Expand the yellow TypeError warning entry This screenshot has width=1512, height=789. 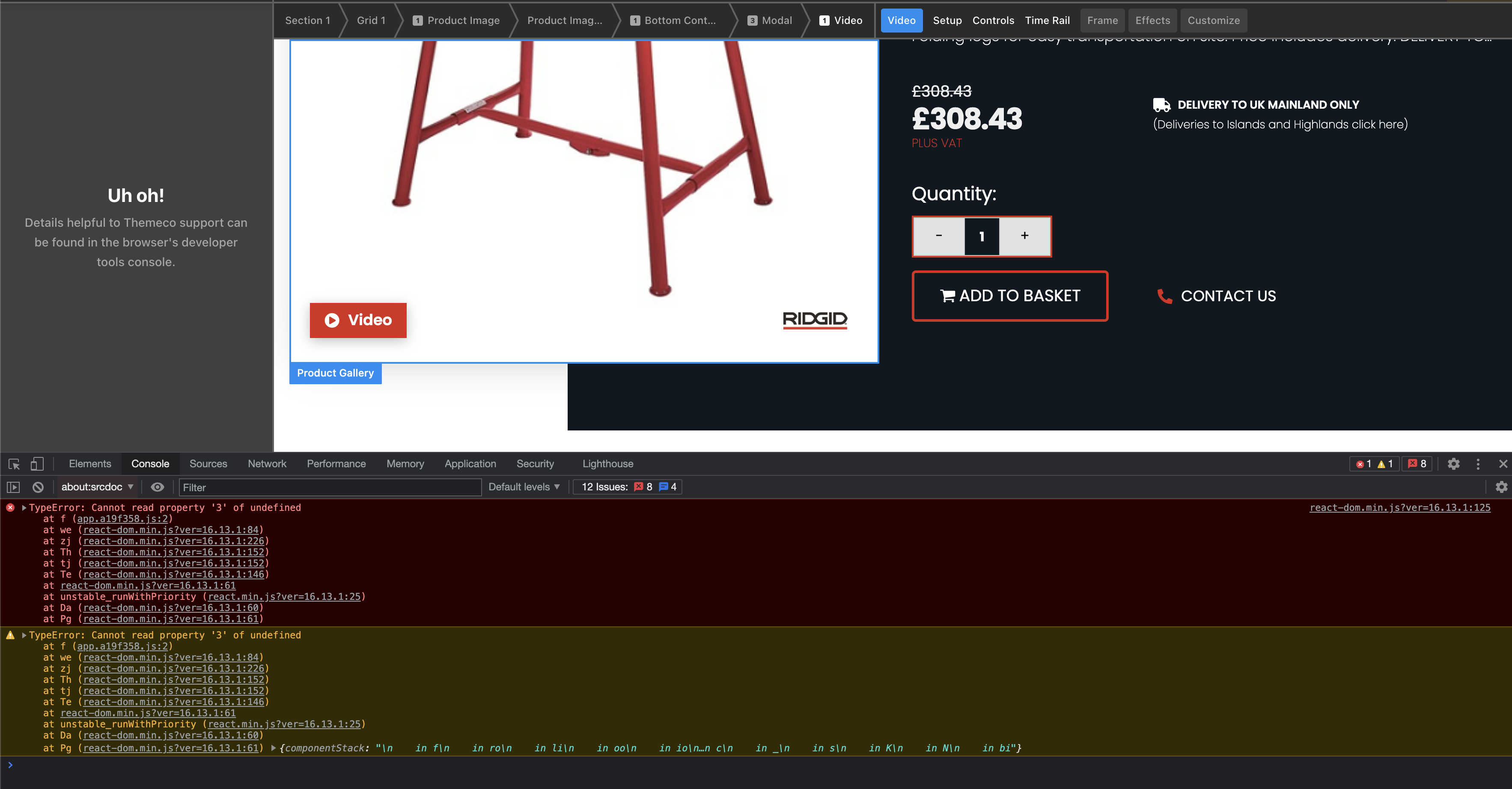24,635
